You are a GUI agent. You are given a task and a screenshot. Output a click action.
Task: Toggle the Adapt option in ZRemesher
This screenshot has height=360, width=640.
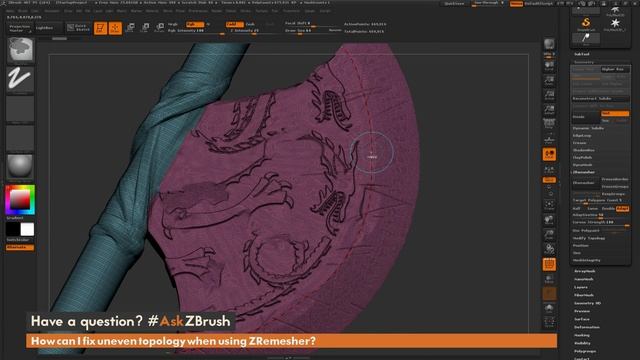[622, 209]
